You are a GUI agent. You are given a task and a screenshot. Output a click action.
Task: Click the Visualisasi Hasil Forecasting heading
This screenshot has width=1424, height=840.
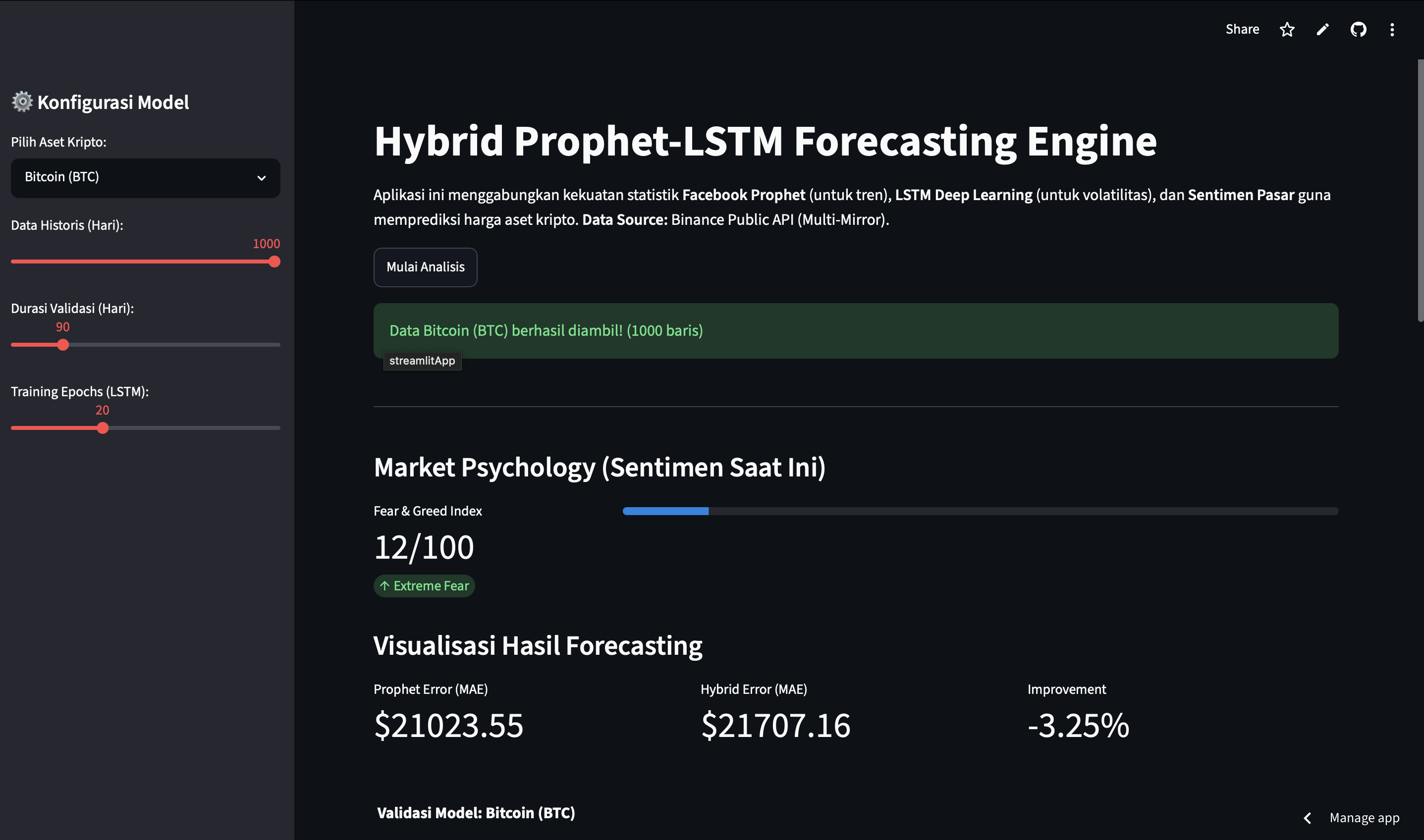pos(538,646)
